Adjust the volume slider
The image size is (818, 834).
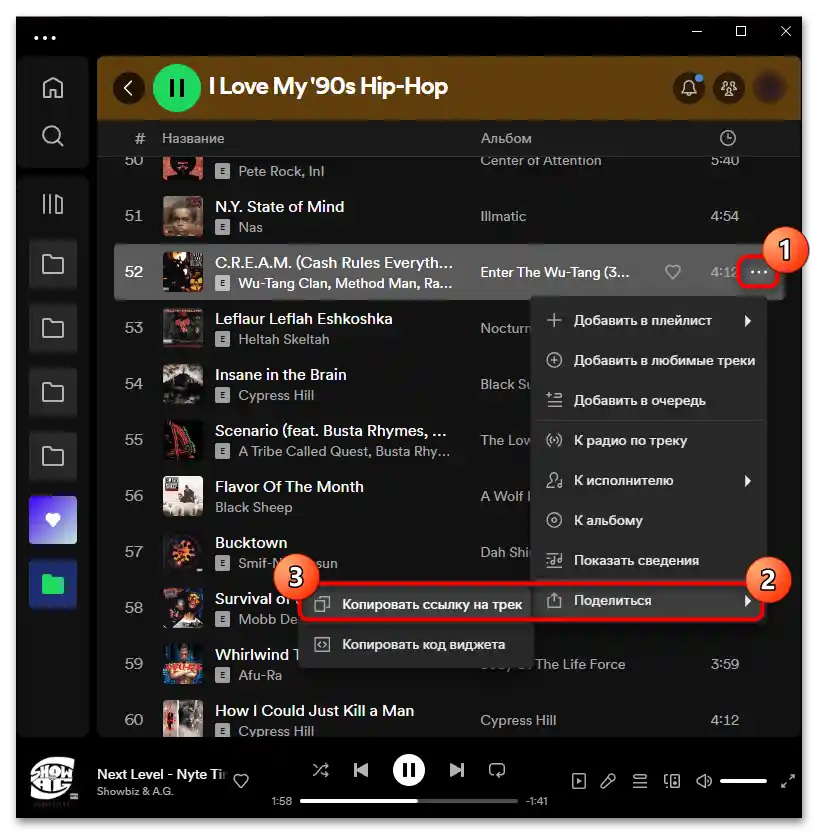tap(743, 781)
